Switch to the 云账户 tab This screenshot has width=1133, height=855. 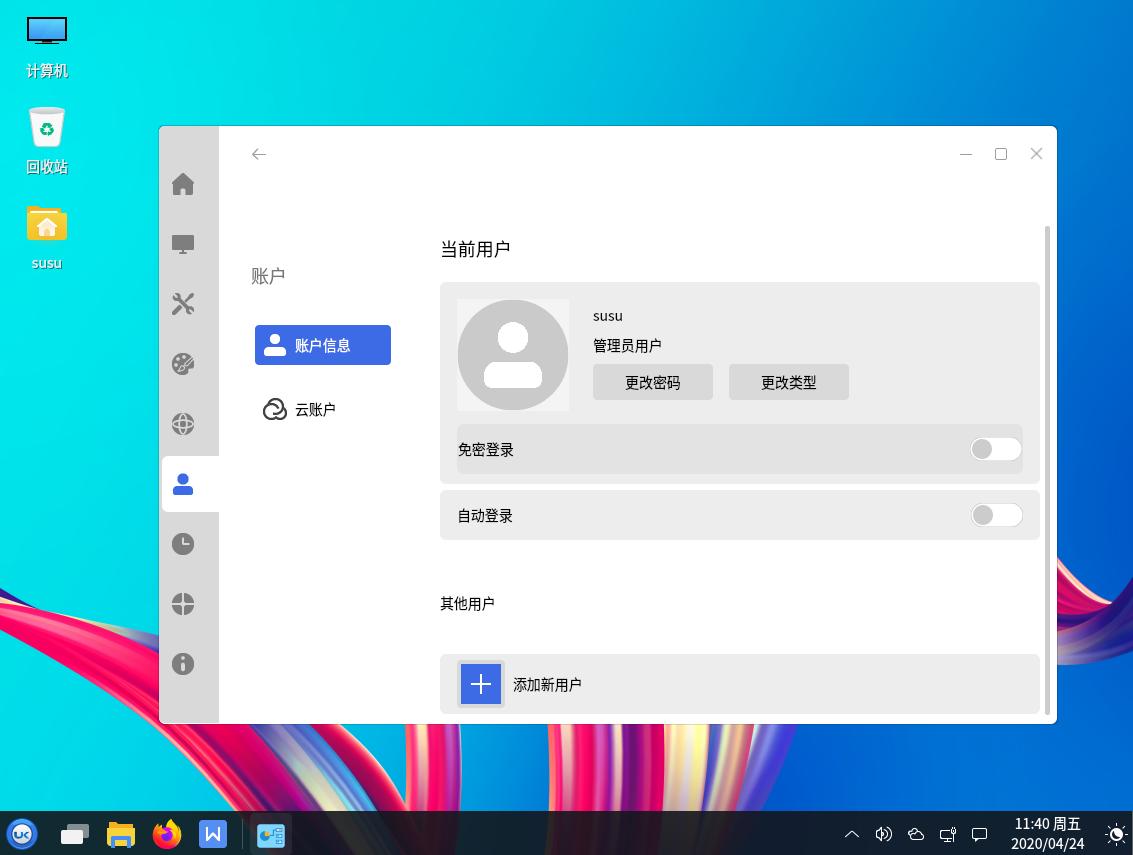point(314,409)
